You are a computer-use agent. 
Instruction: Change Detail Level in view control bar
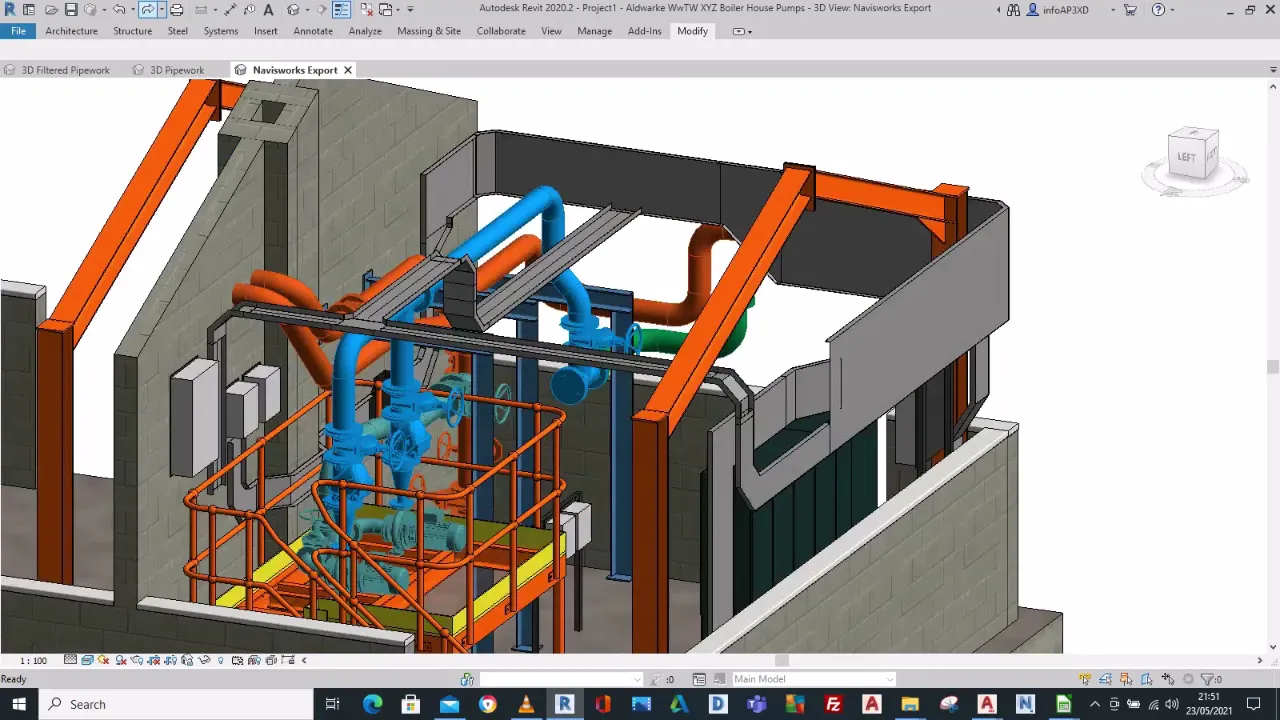70,660
